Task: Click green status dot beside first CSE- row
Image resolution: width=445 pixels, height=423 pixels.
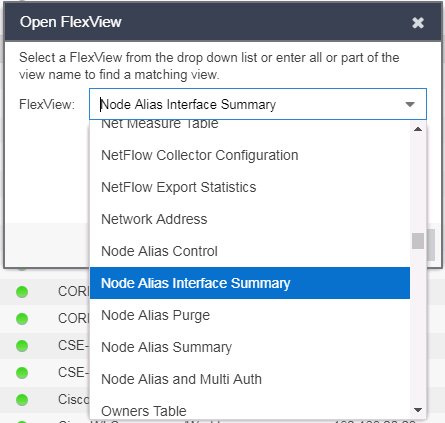Action: coord(22,345)
